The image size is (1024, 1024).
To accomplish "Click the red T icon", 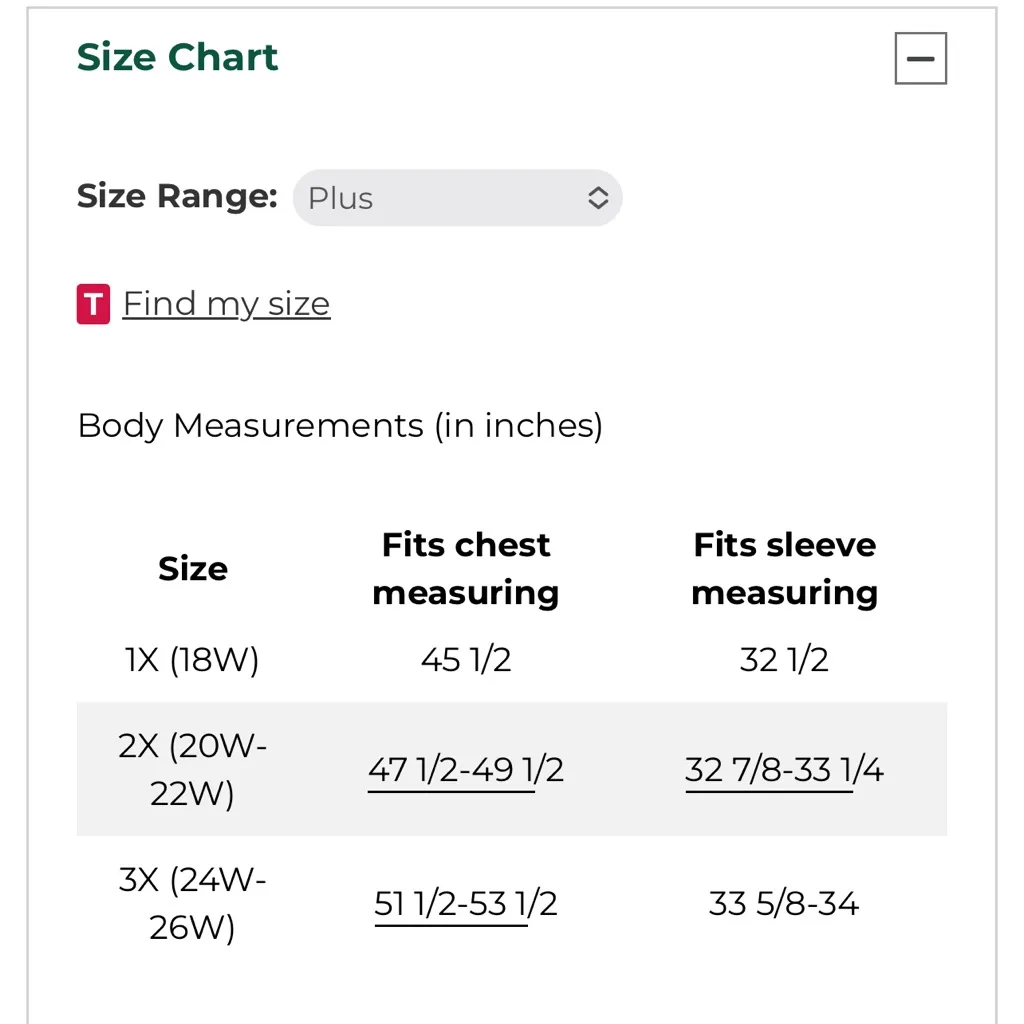I will tap(93, 304).
